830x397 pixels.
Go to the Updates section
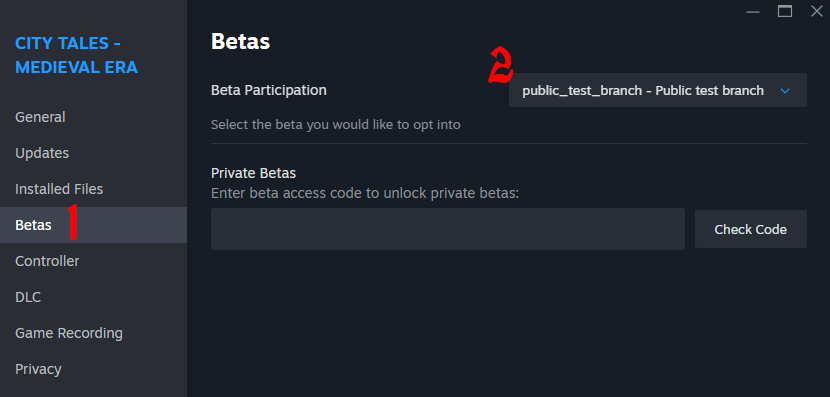93,153
